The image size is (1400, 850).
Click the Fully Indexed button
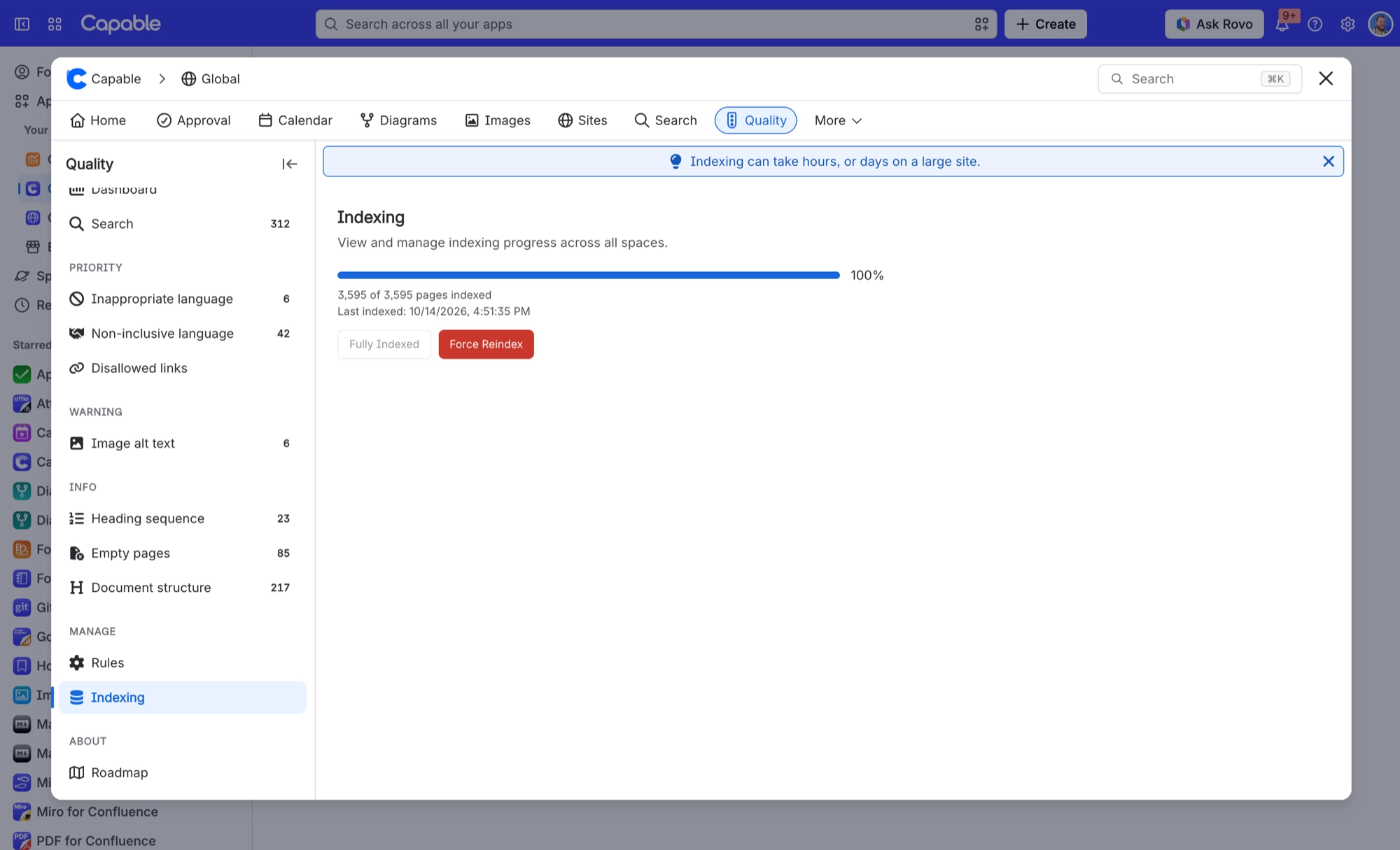click(x=384, y=344)
